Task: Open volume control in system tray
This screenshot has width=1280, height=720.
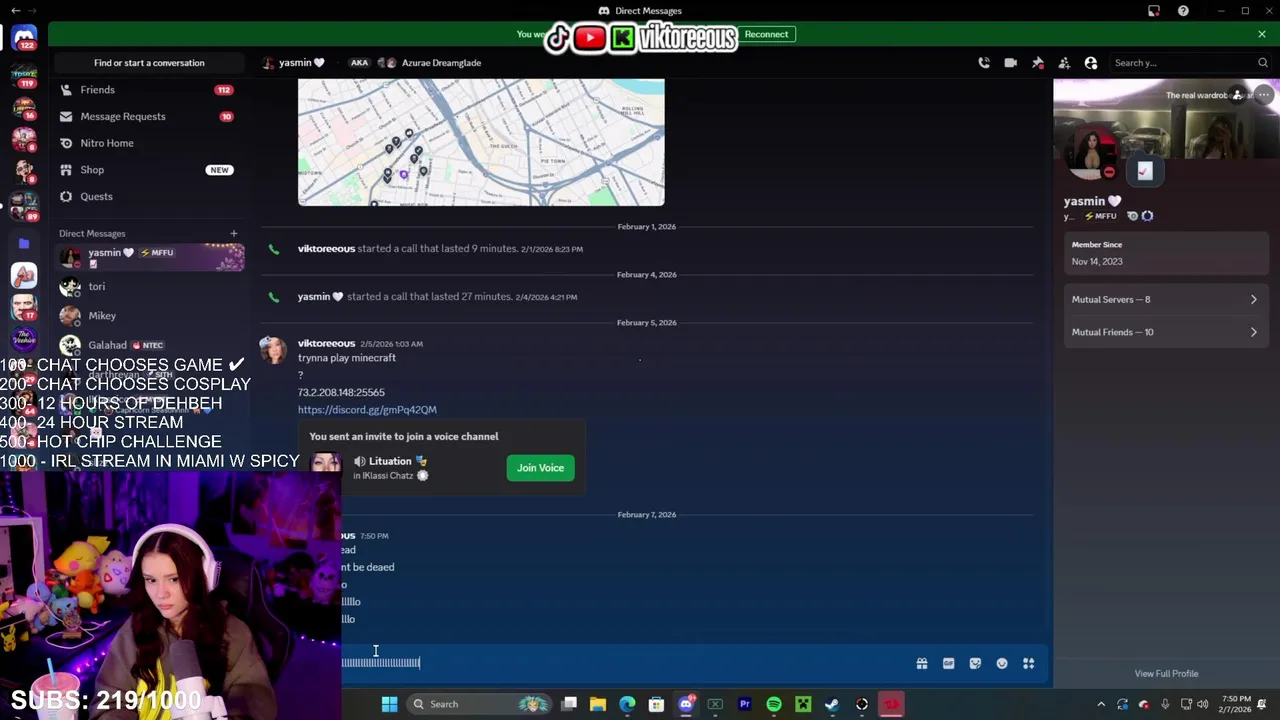Action: (1203, 704)
